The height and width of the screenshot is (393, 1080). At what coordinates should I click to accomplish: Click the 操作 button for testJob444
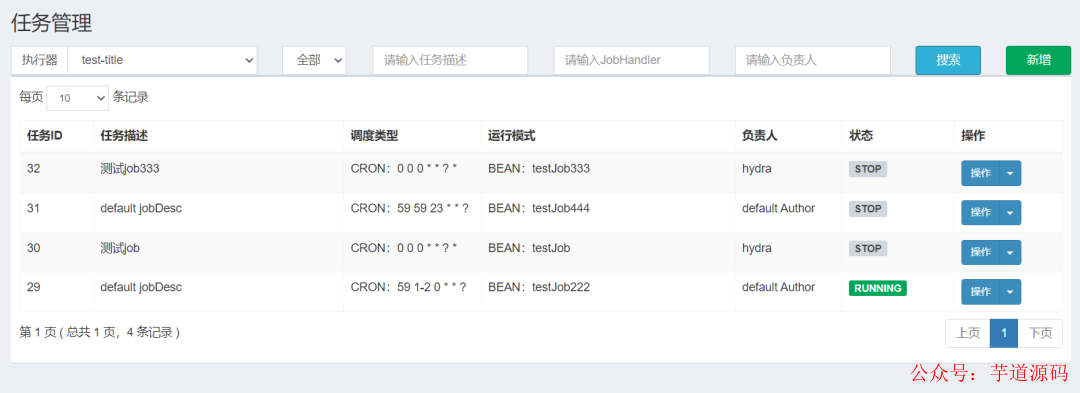click(x=980, y=213)
